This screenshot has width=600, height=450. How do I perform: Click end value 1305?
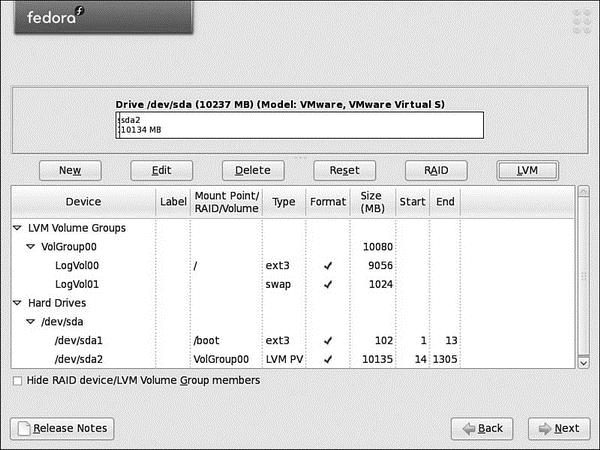click(x=445, y=359)
